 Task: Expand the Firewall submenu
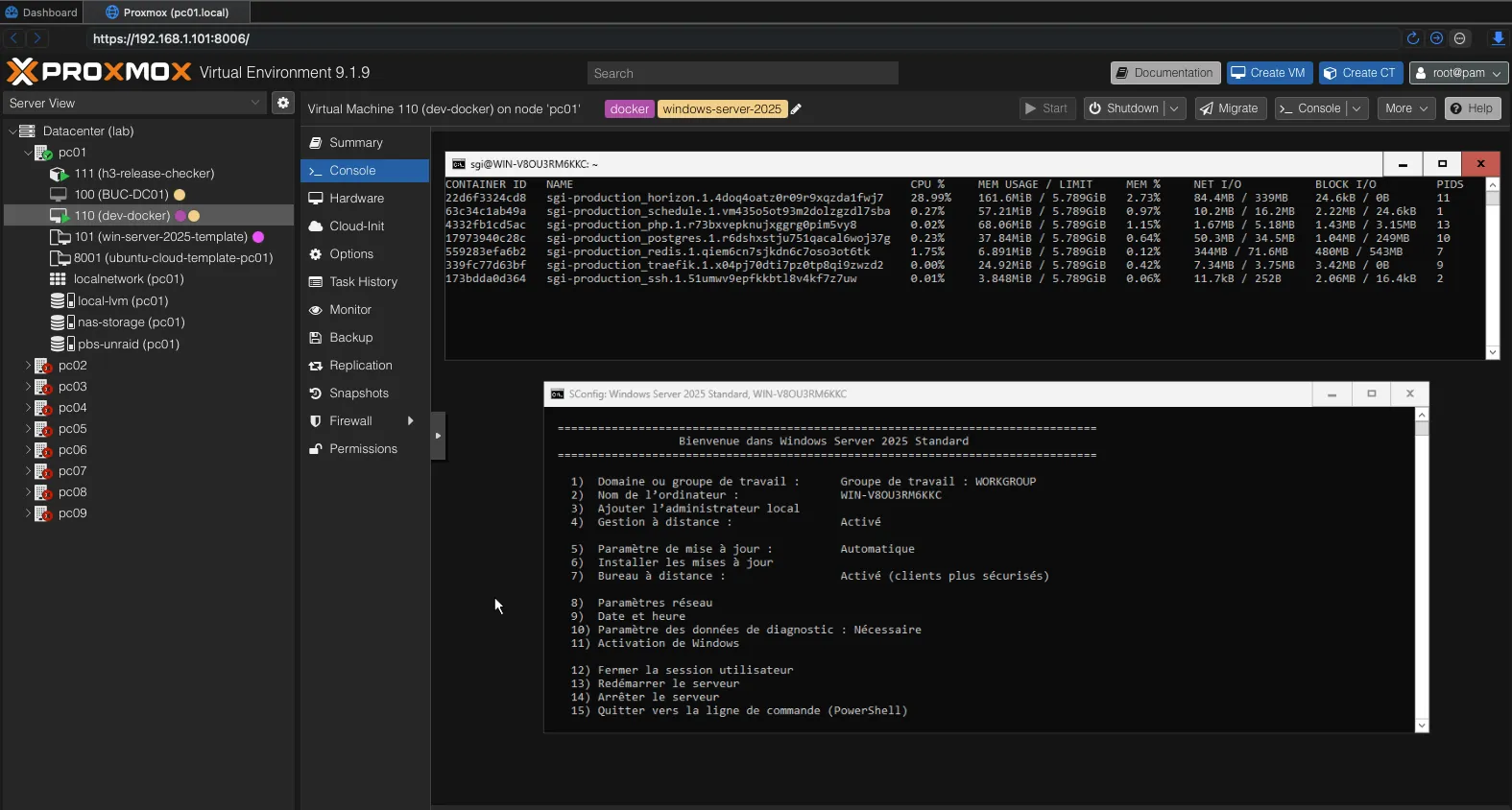[x=411, y=421]
